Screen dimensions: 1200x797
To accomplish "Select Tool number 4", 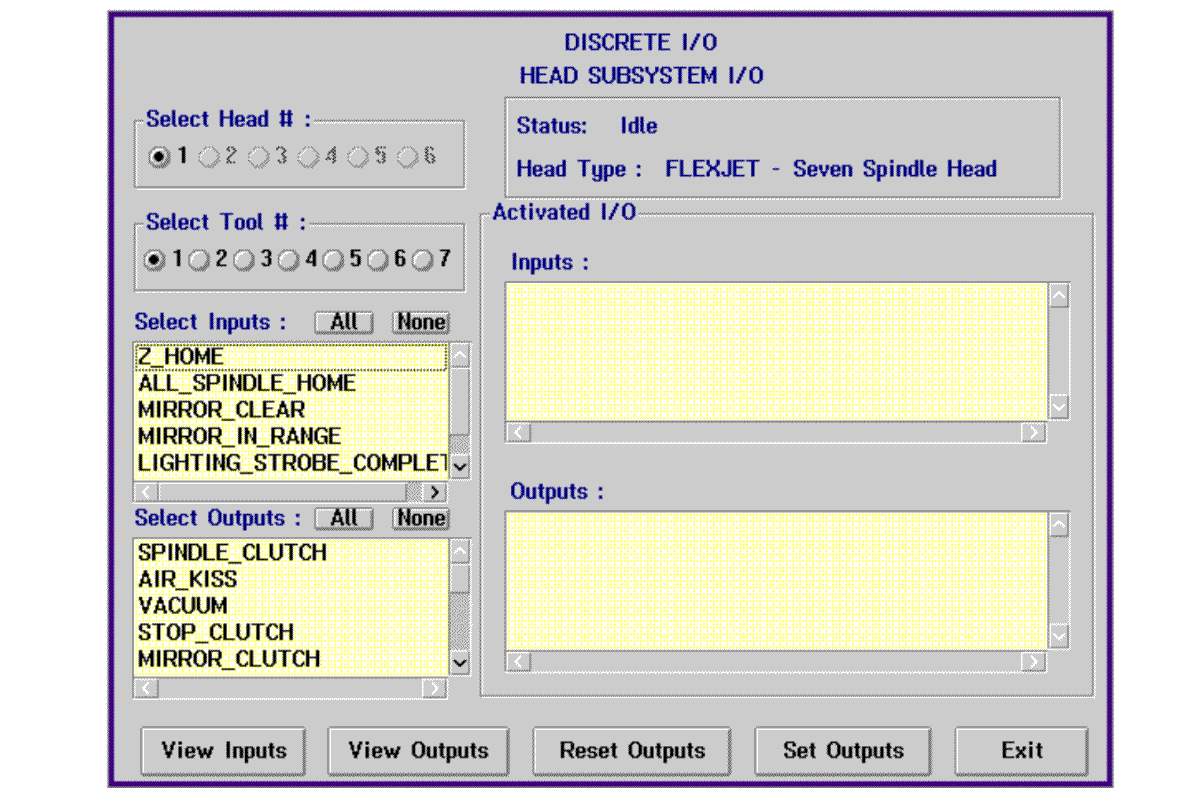I will click(289, 259).
